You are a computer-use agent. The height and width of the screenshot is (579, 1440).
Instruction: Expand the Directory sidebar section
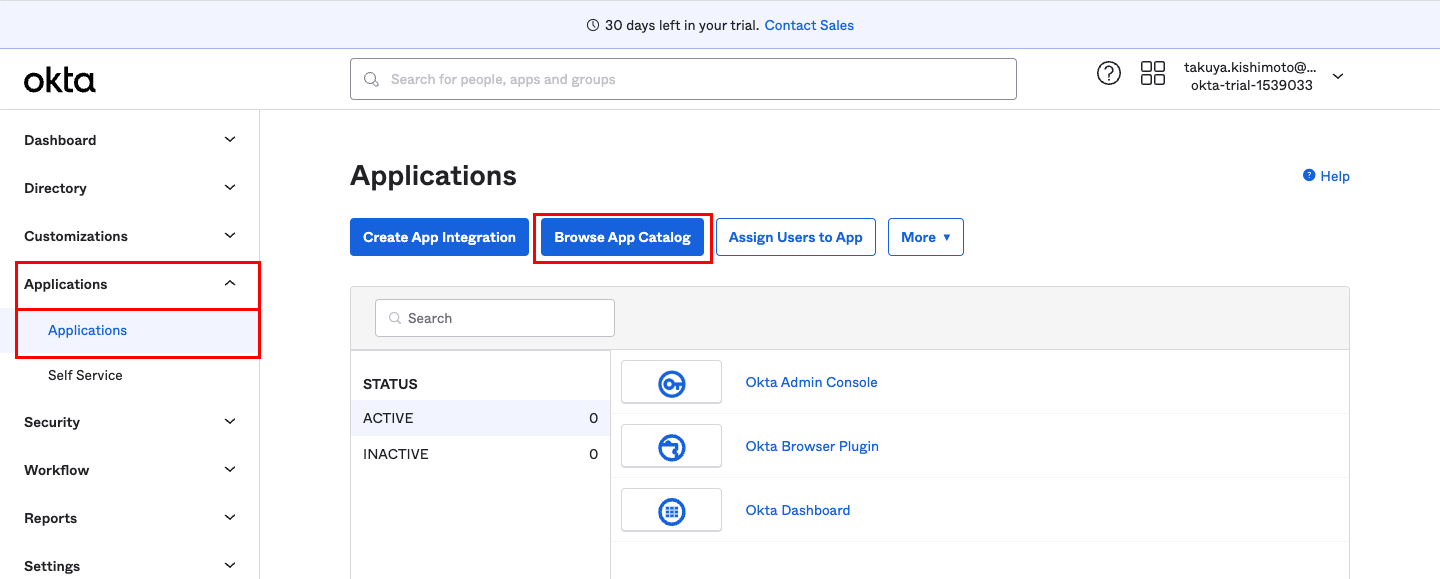(x=230, y=188)
